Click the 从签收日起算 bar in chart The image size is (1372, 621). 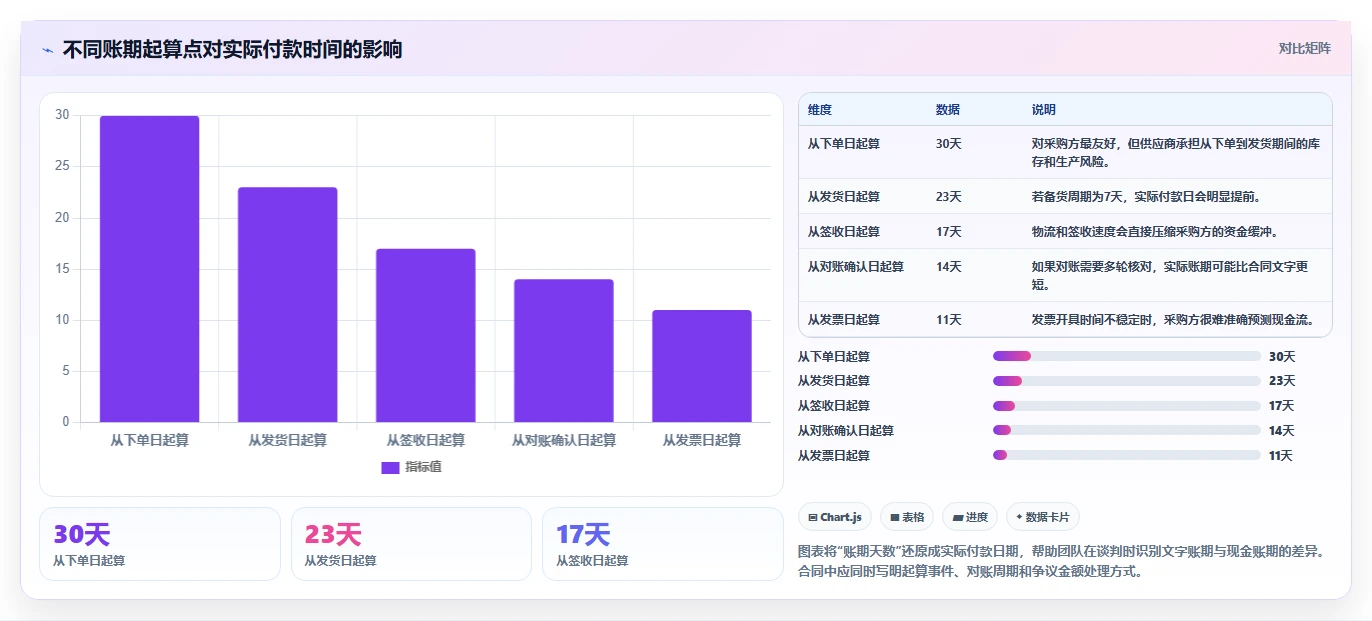425,335
